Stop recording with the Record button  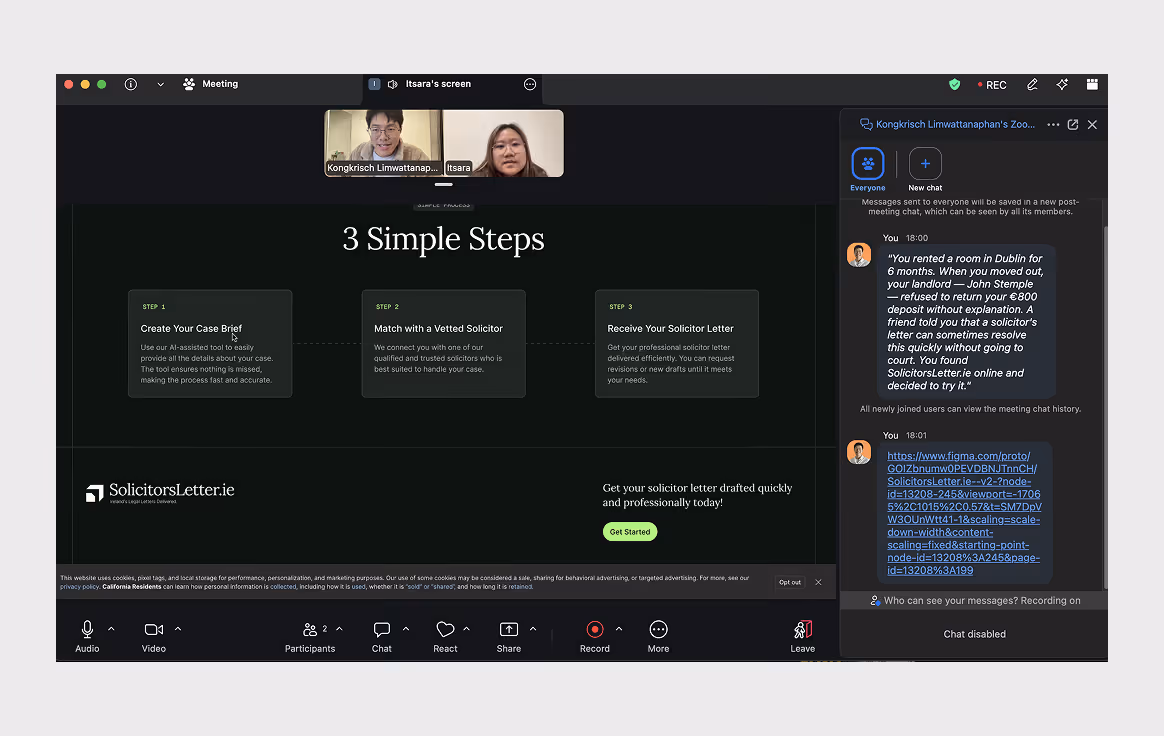595,636
